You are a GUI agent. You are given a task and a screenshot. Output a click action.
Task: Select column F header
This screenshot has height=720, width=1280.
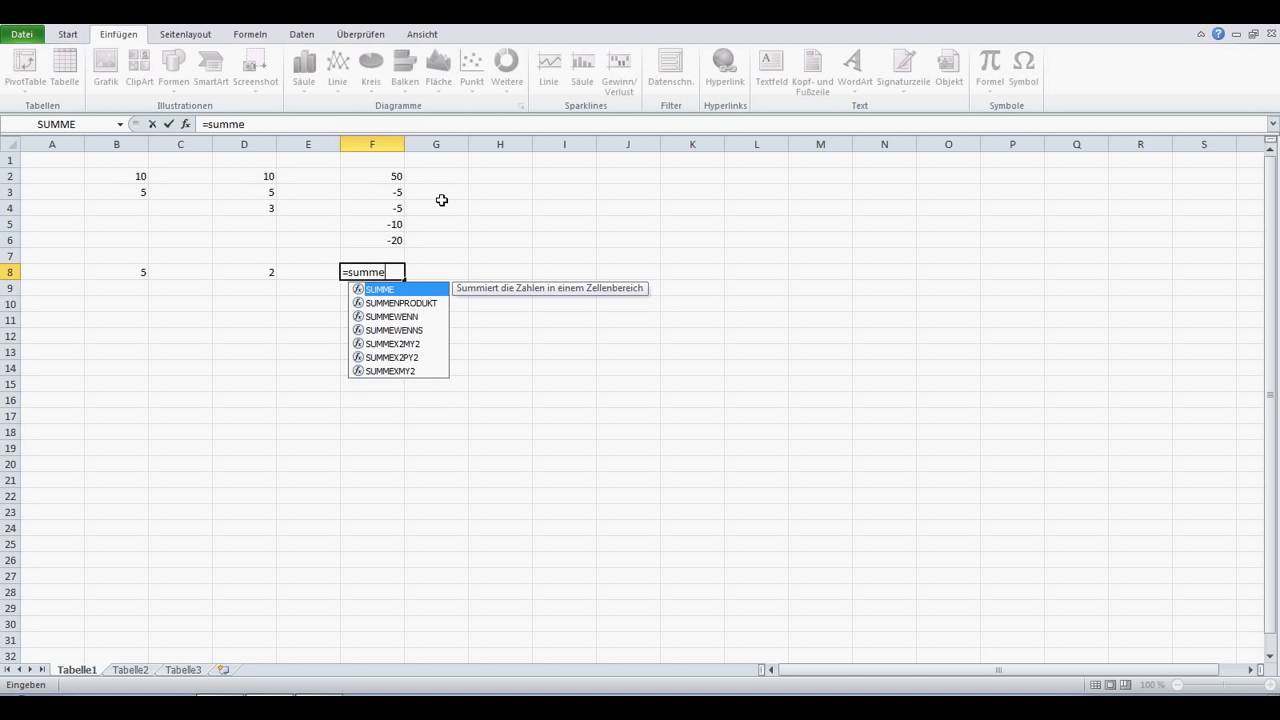pyautogui.click(x=372, y=144)
